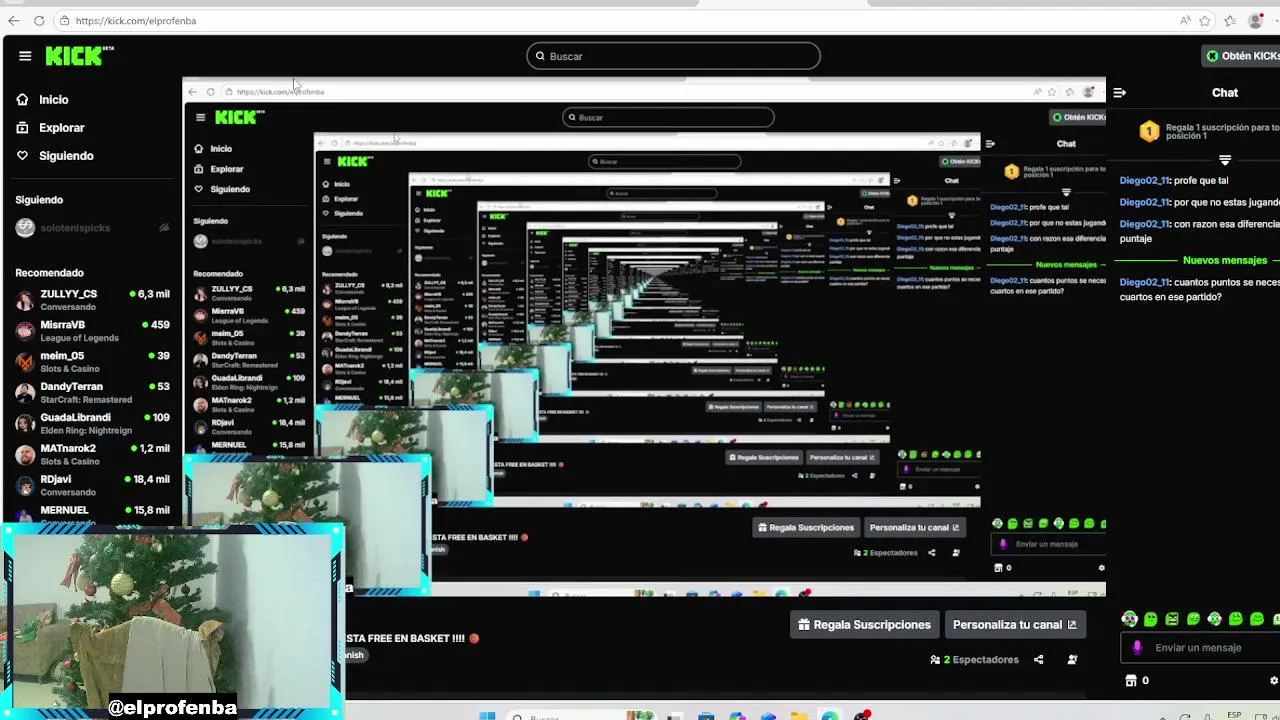Viewport: 1280px width, 720px height.
Task: Pick the fifth emote with headphones
Action: (x=1215, y=619)
